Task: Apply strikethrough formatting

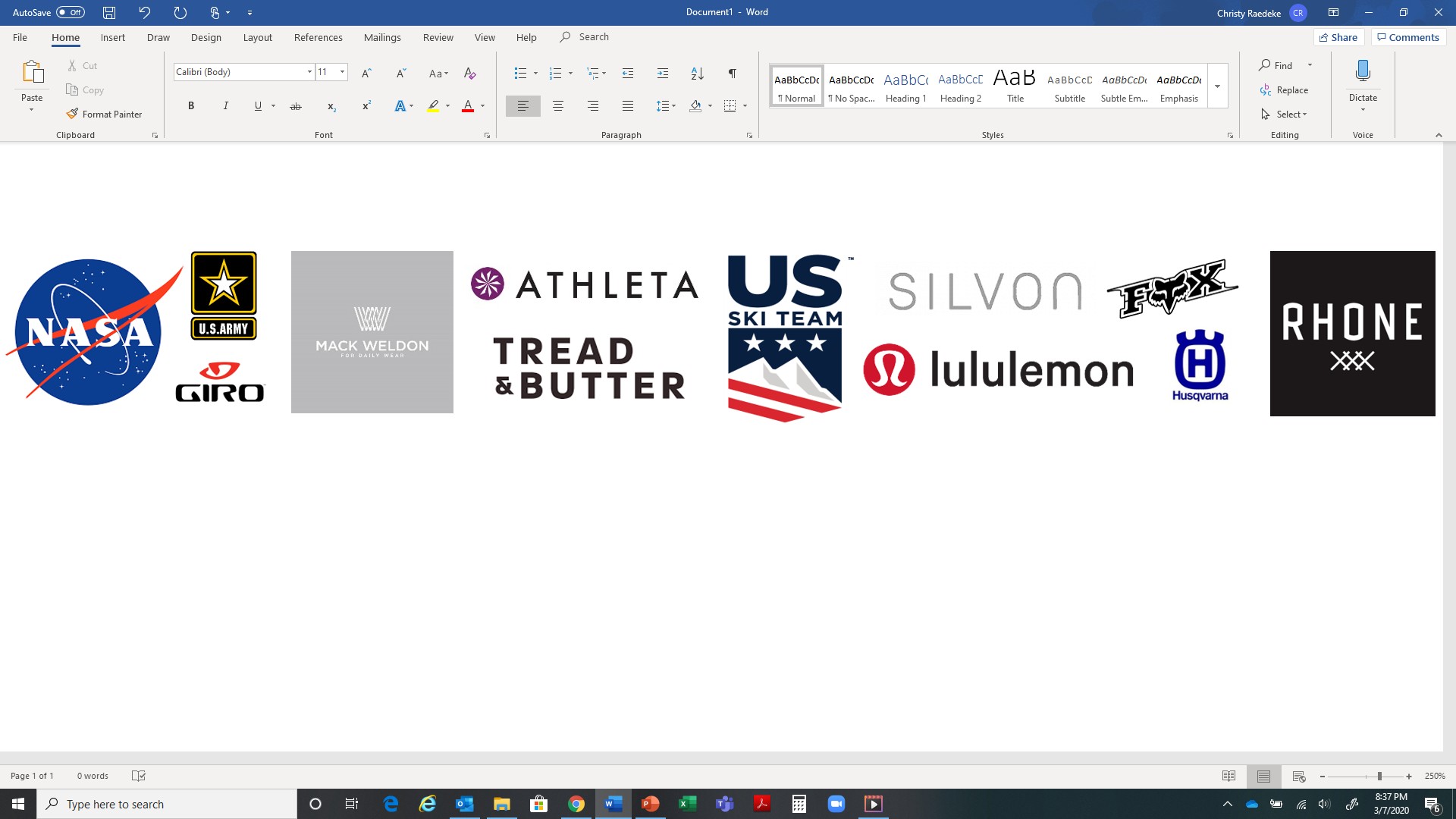Action: pos(296,106)
